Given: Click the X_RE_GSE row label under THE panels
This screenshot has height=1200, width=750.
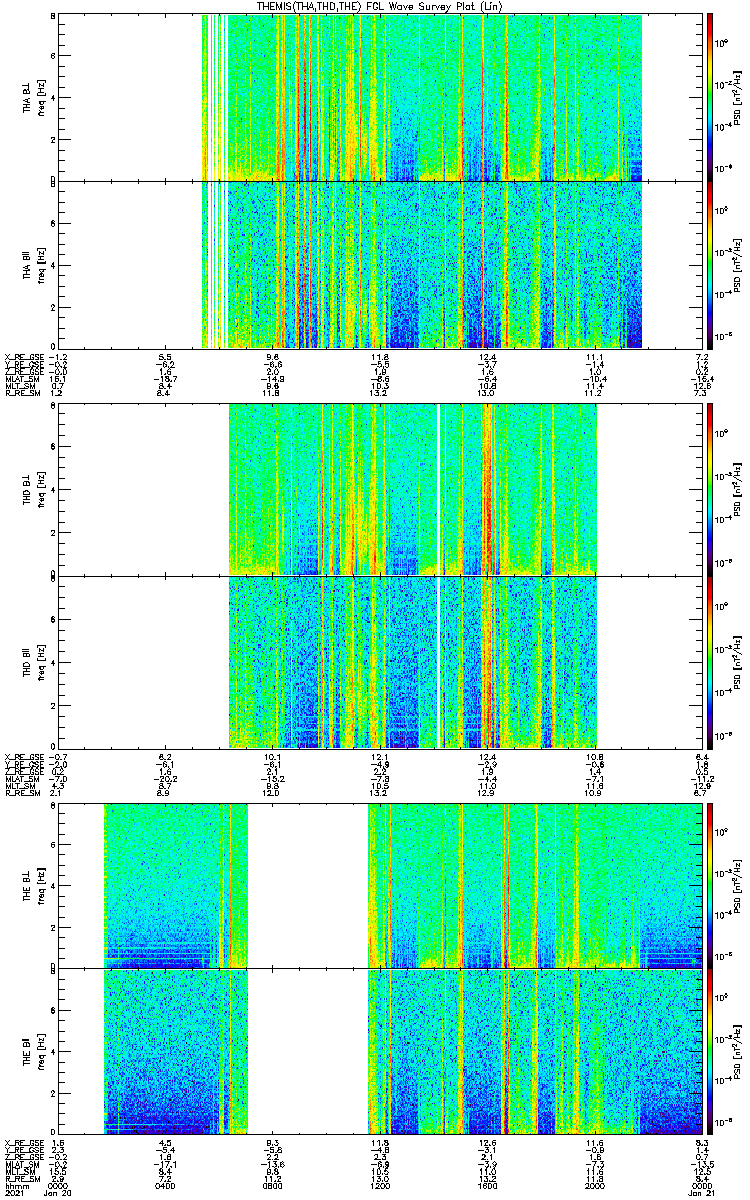Looking at the screenshot, I should pyautogui.click(x=24, y=1142).
